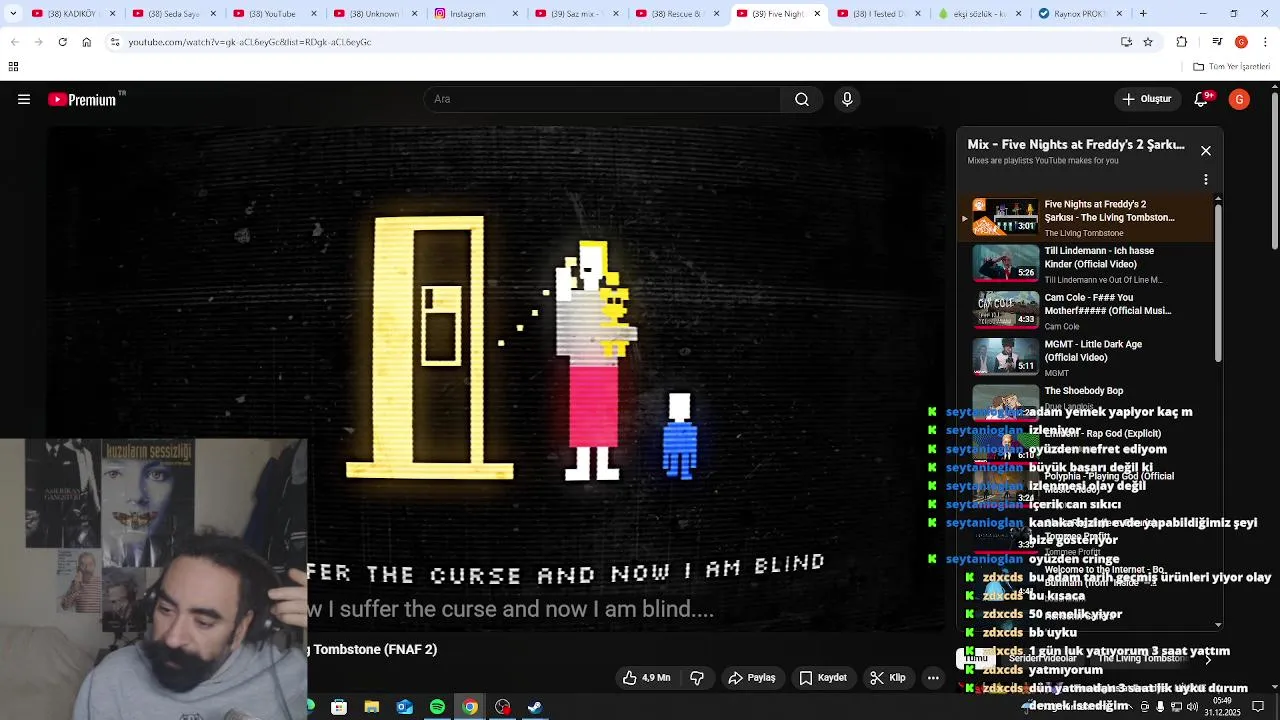Image resolution: width=1280 pixels, height=720 pixels.
Task: Click the Chrome forward arrow
Action: coord(38,42)
